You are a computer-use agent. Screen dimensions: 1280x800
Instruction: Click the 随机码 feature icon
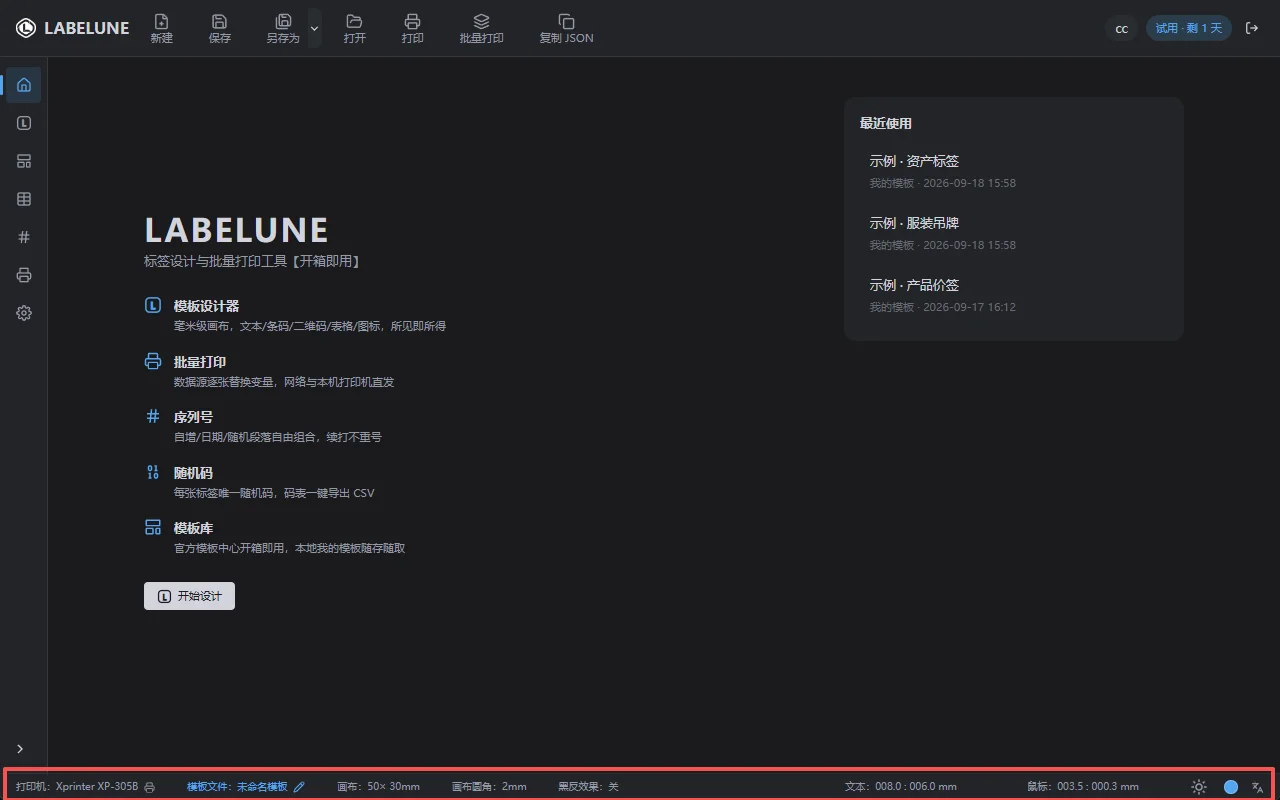pos(153,472)
